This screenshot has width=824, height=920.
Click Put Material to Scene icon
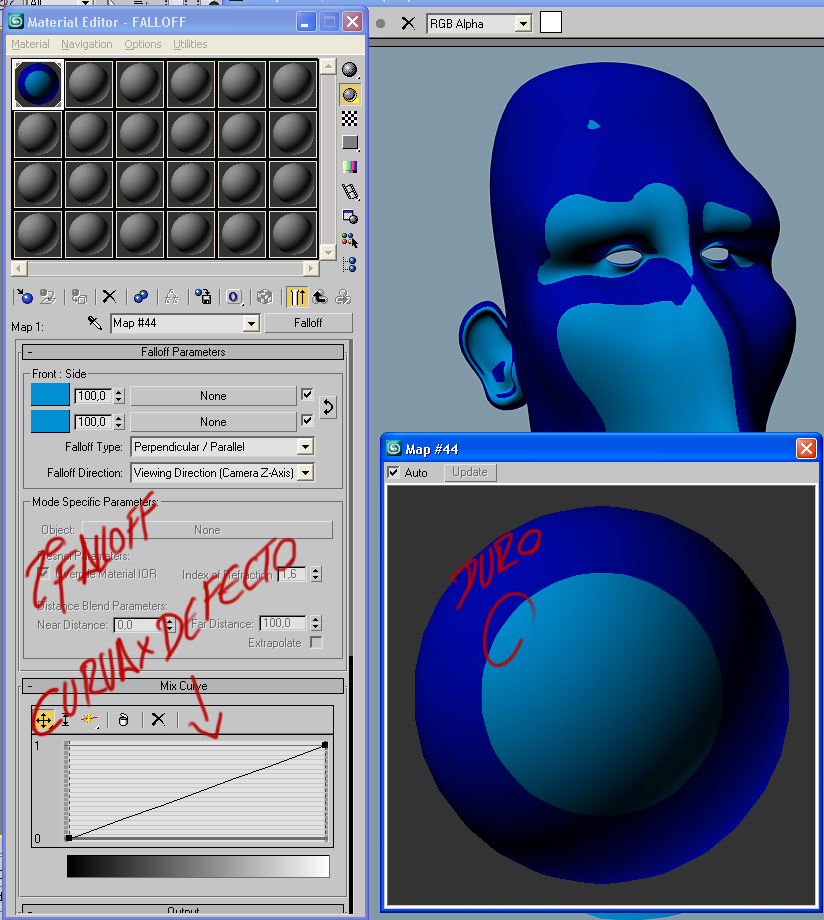coord(48,297)
